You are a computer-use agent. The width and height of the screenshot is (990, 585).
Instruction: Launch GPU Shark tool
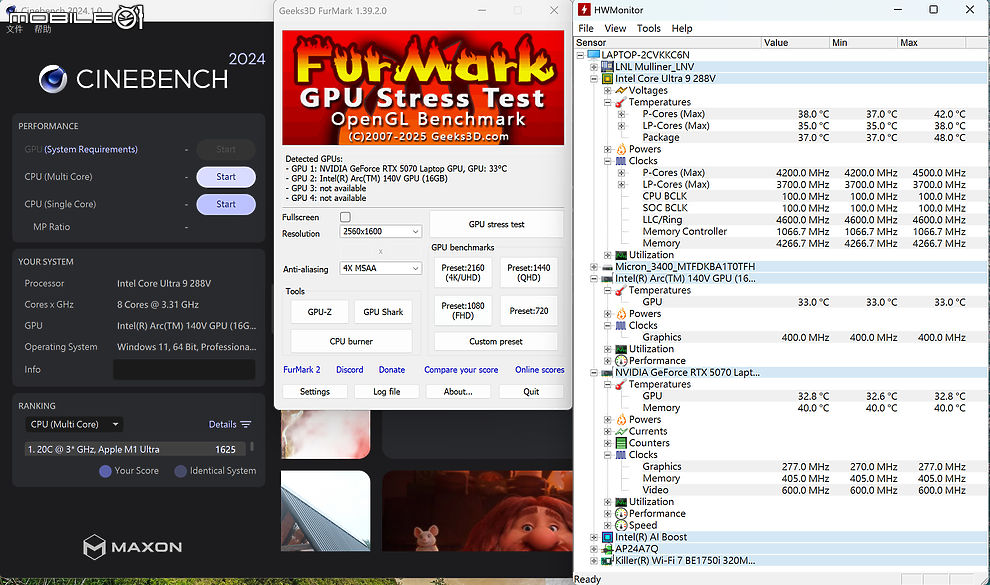(383, 312)
